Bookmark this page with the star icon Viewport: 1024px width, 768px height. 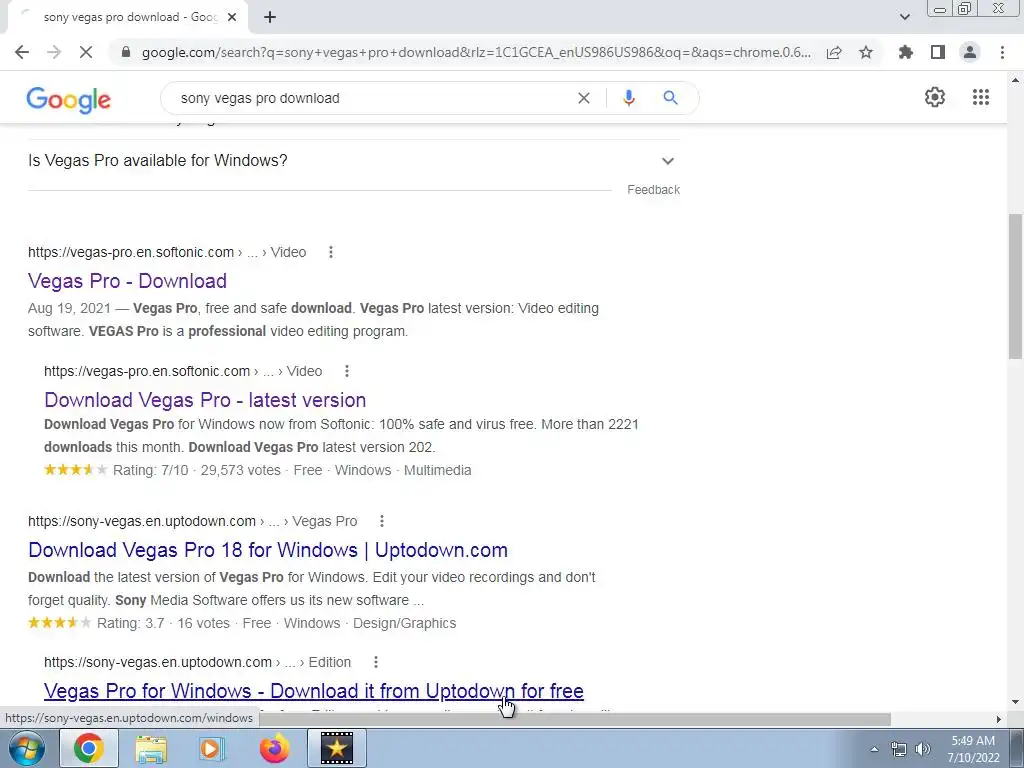(866, 52)
